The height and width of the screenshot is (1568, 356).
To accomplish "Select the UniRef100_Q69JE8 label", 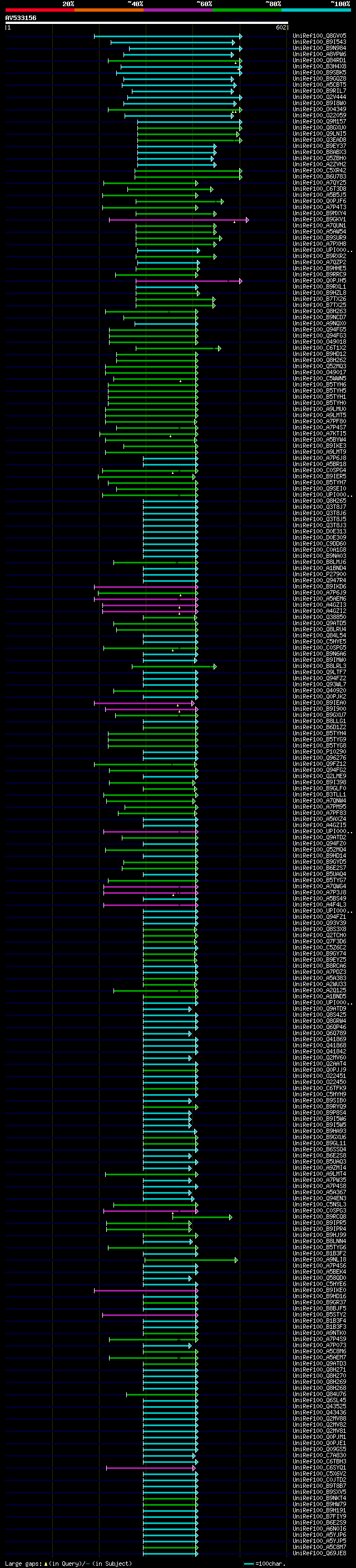I will [x=319, y=1554].
